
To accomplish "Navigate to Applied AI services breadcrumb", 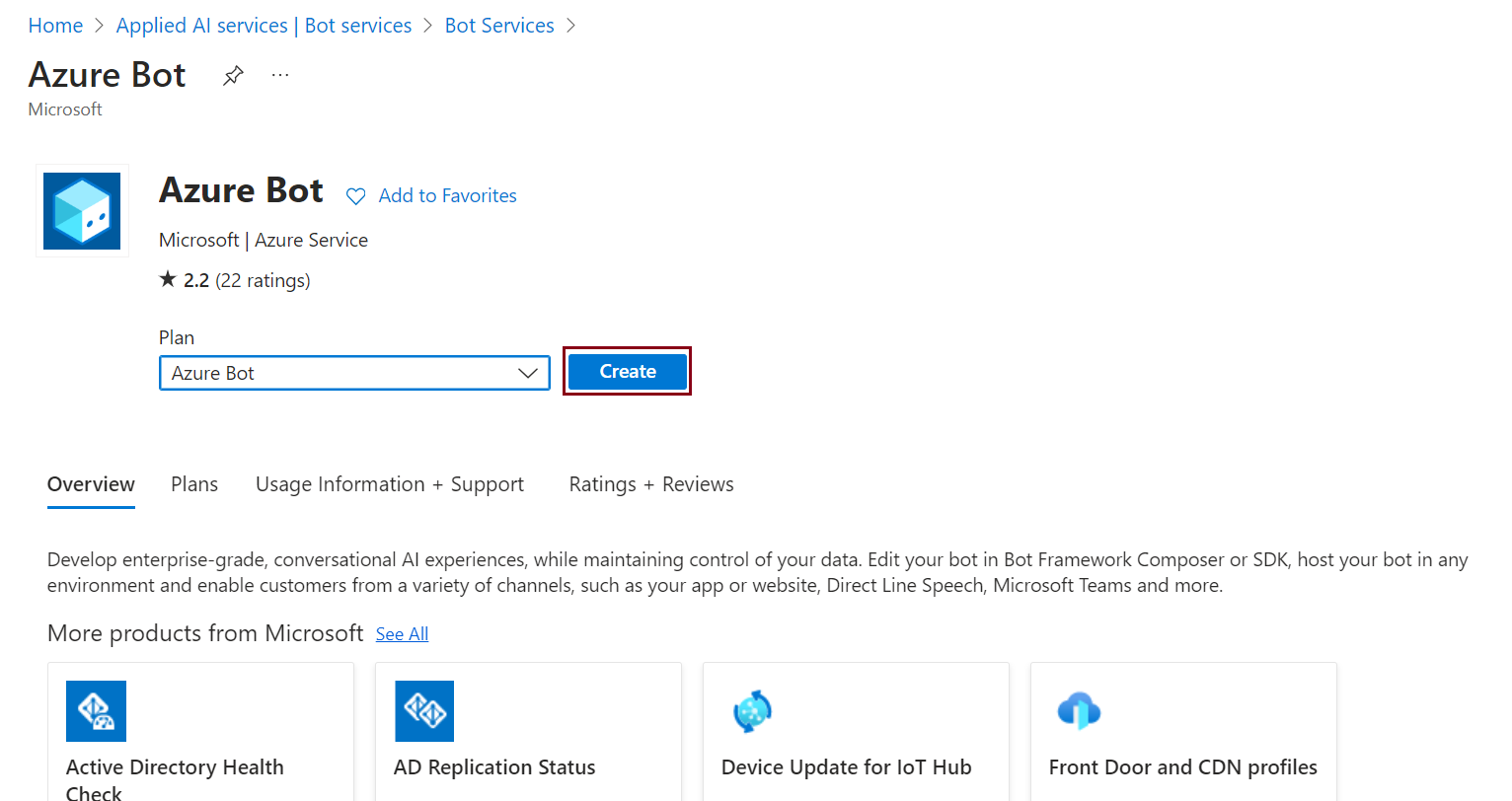I will [x=264, y=26].
